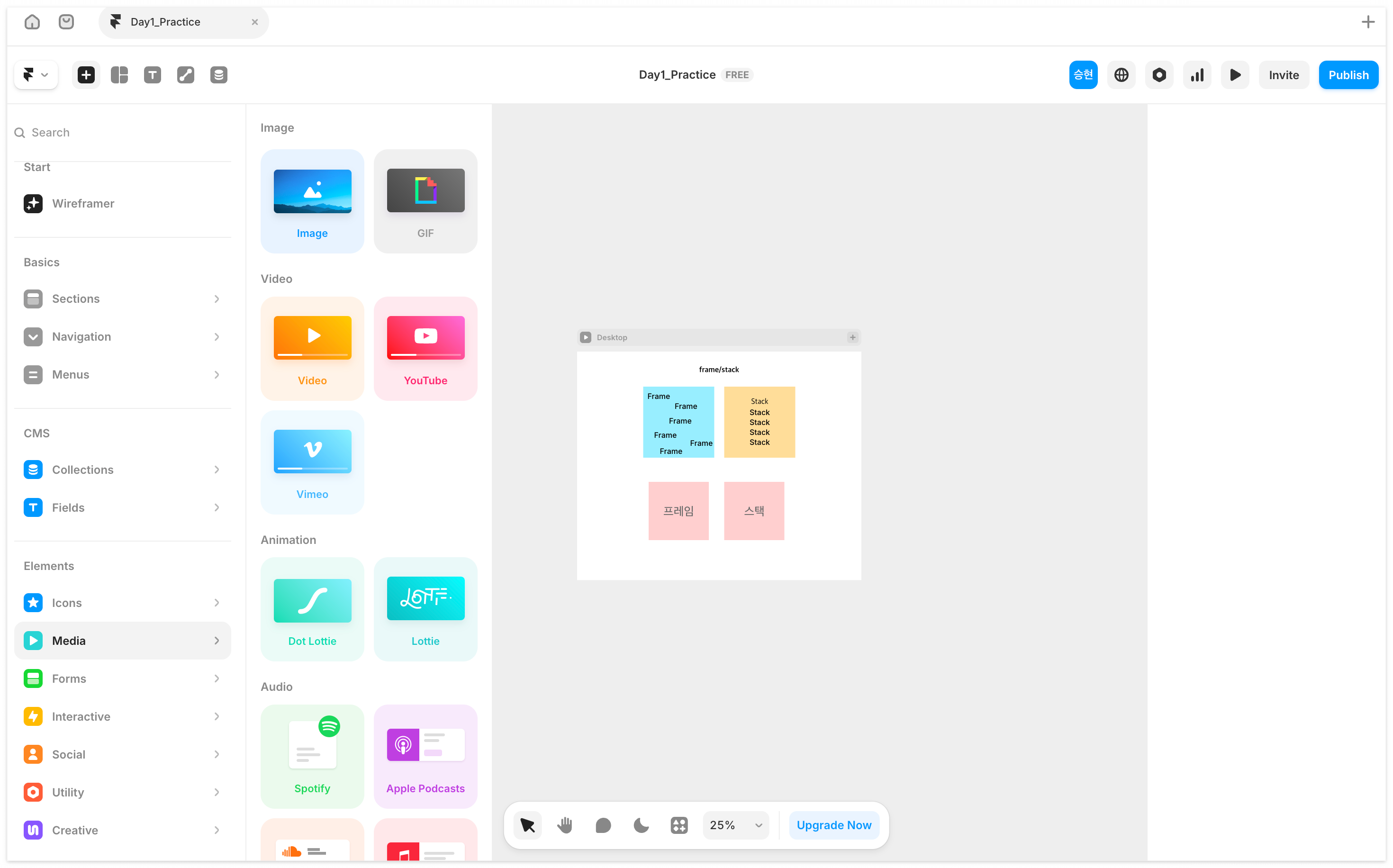Open the Layout tool in toolbar
Image resolution: width=1393 pixels, height=868 pixels.
(x=119, y=75)
